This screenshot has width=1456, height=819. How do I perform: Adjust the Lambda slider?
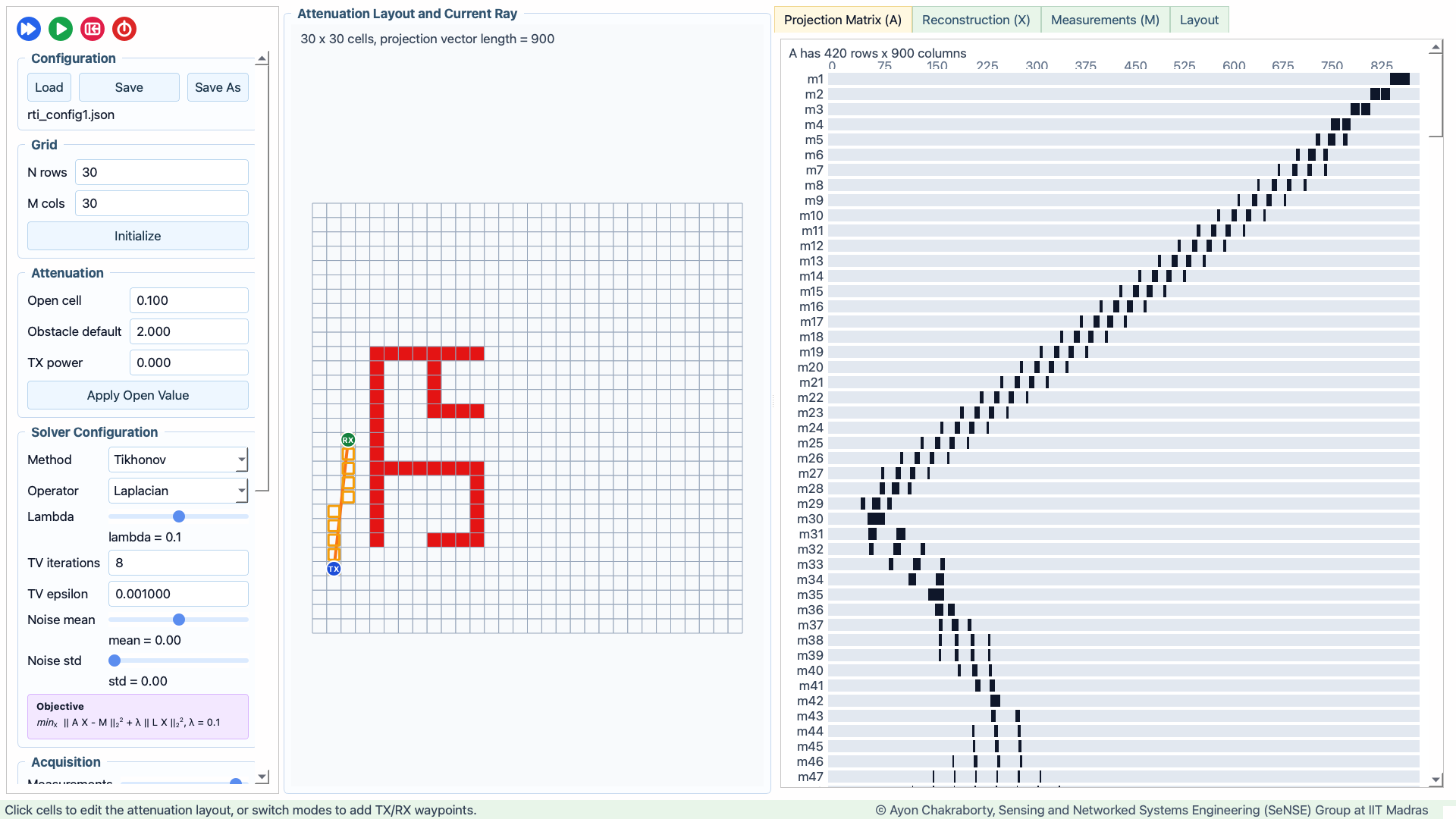click(178, 516)
